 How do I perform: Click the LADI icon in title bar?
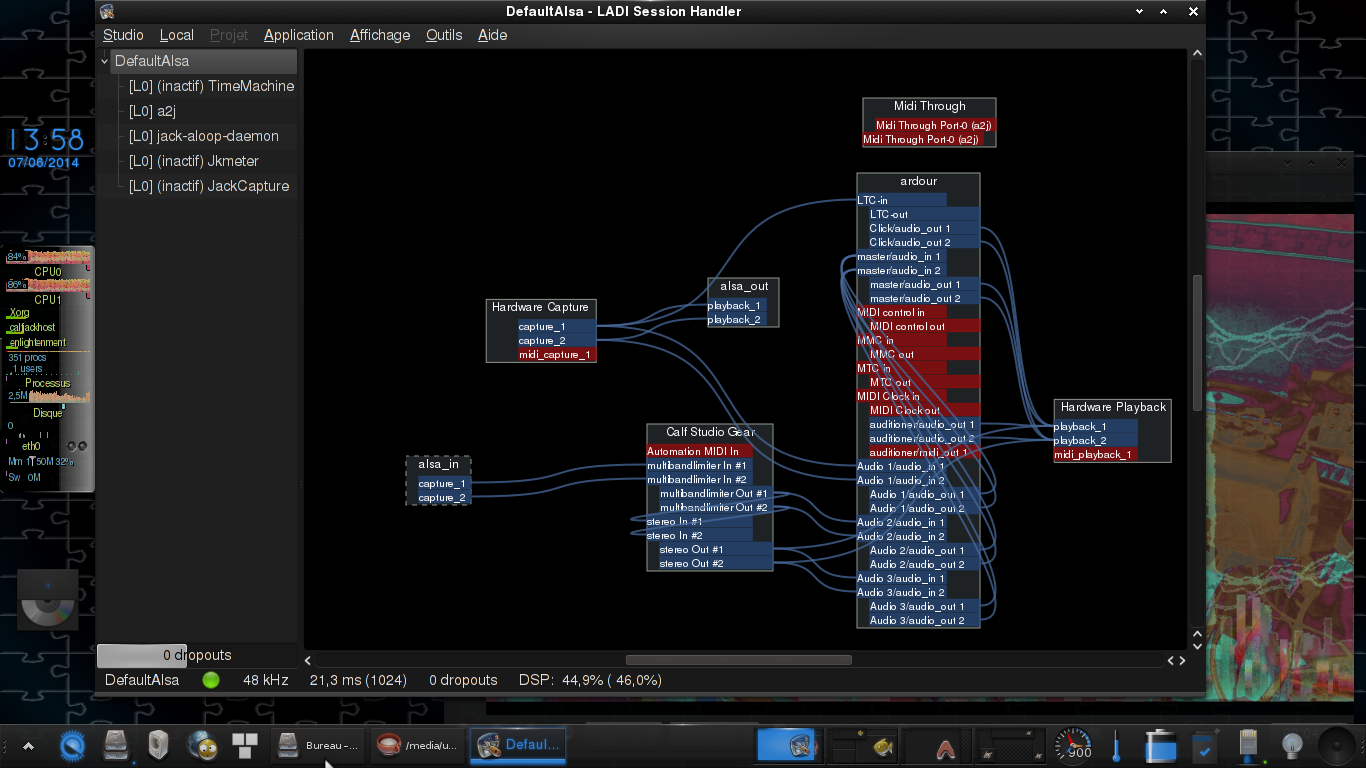pyautogui.click(x=107, y=11)
